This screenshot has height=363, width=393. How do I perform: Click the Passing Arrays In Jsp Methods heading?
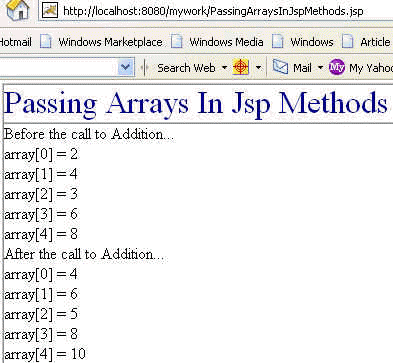(196, 103)
